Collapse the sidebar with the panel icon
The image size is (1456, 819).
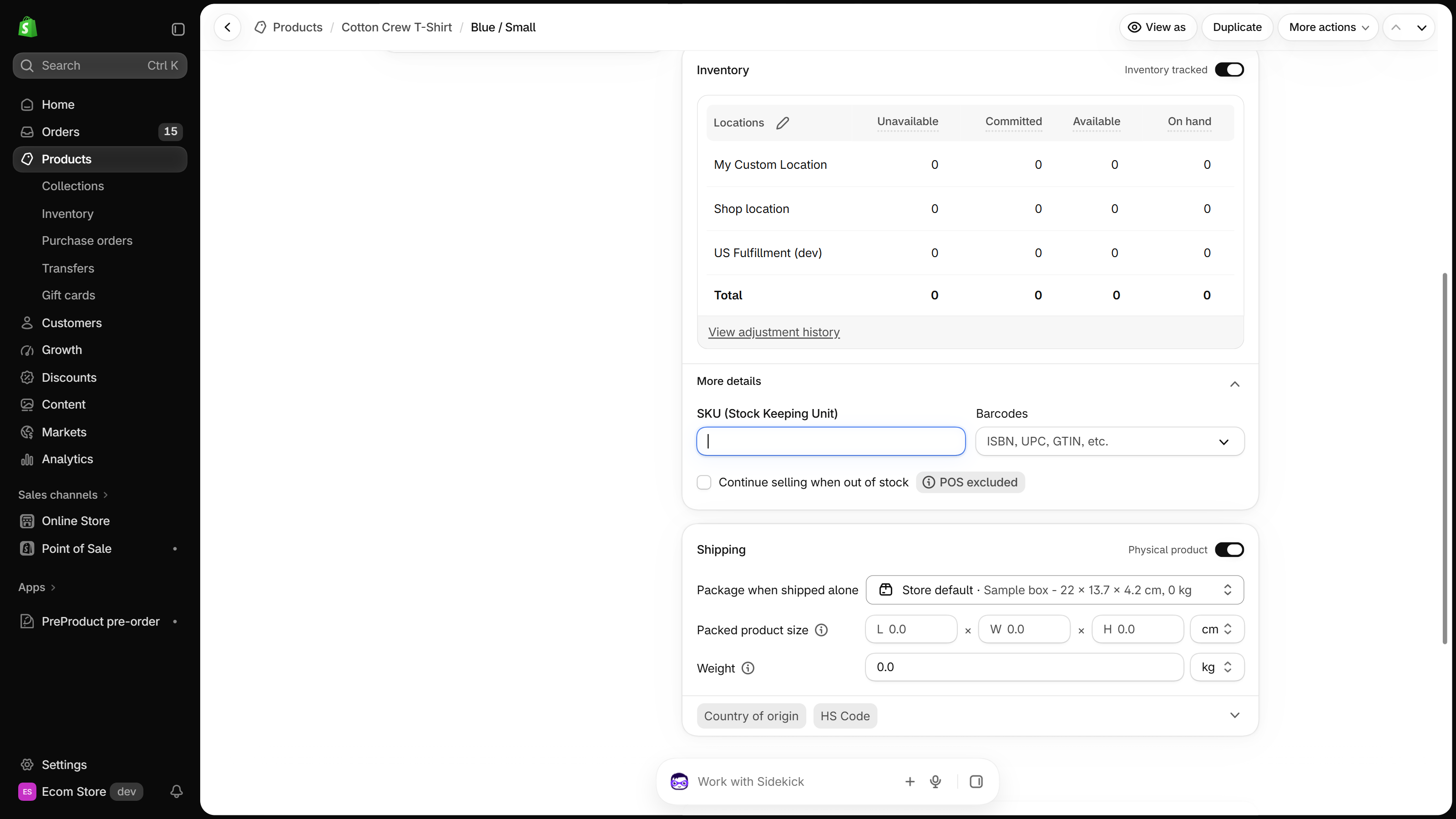coord(178,29)
